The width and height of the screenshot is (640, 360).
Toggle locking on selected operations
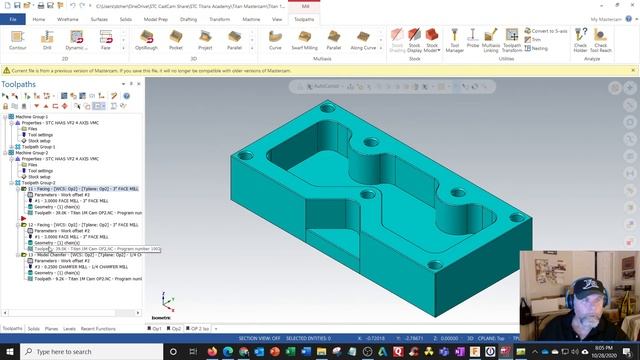(x=5, y=106)
